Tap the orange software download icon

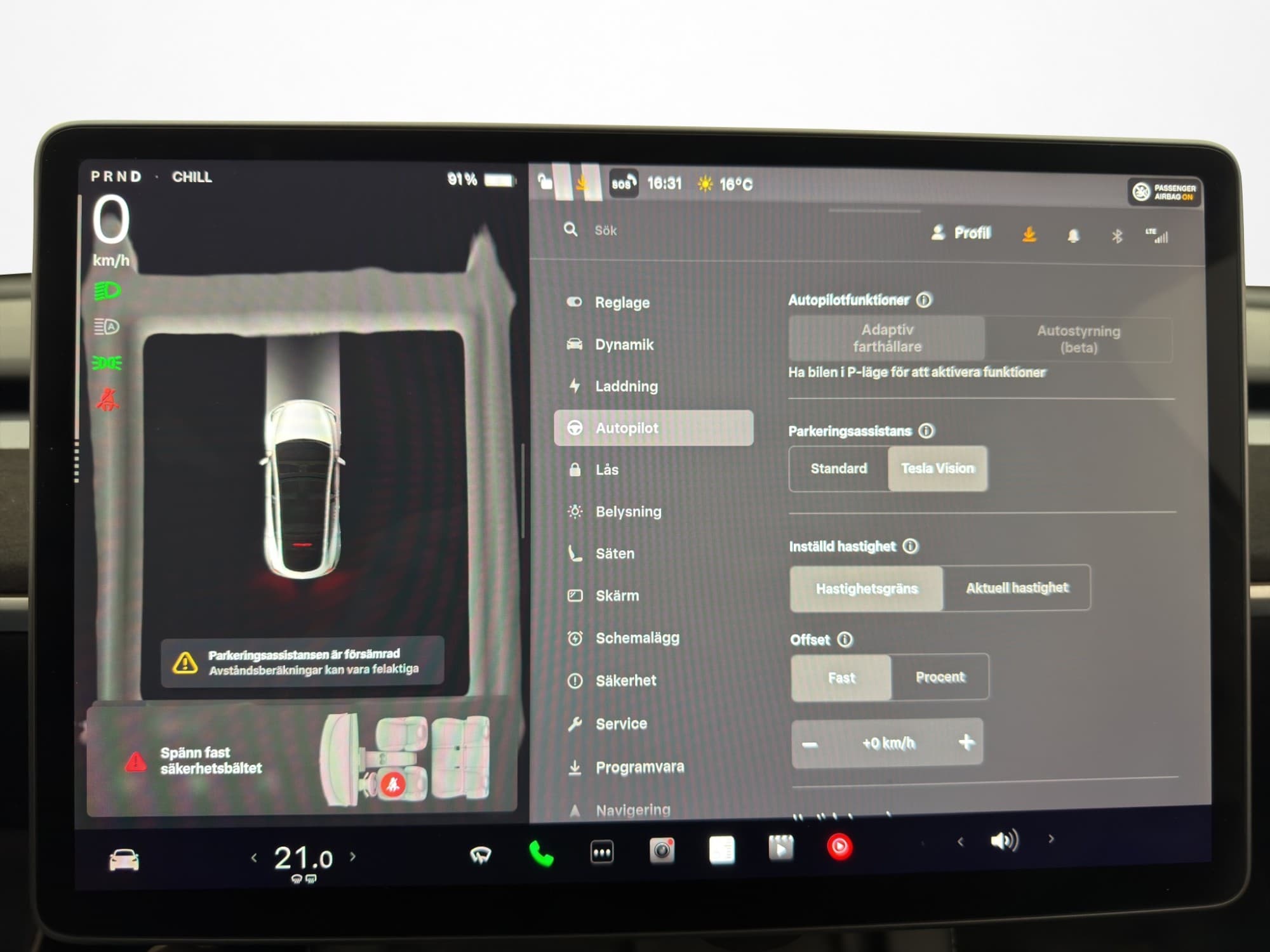(x=1029, y=235)
